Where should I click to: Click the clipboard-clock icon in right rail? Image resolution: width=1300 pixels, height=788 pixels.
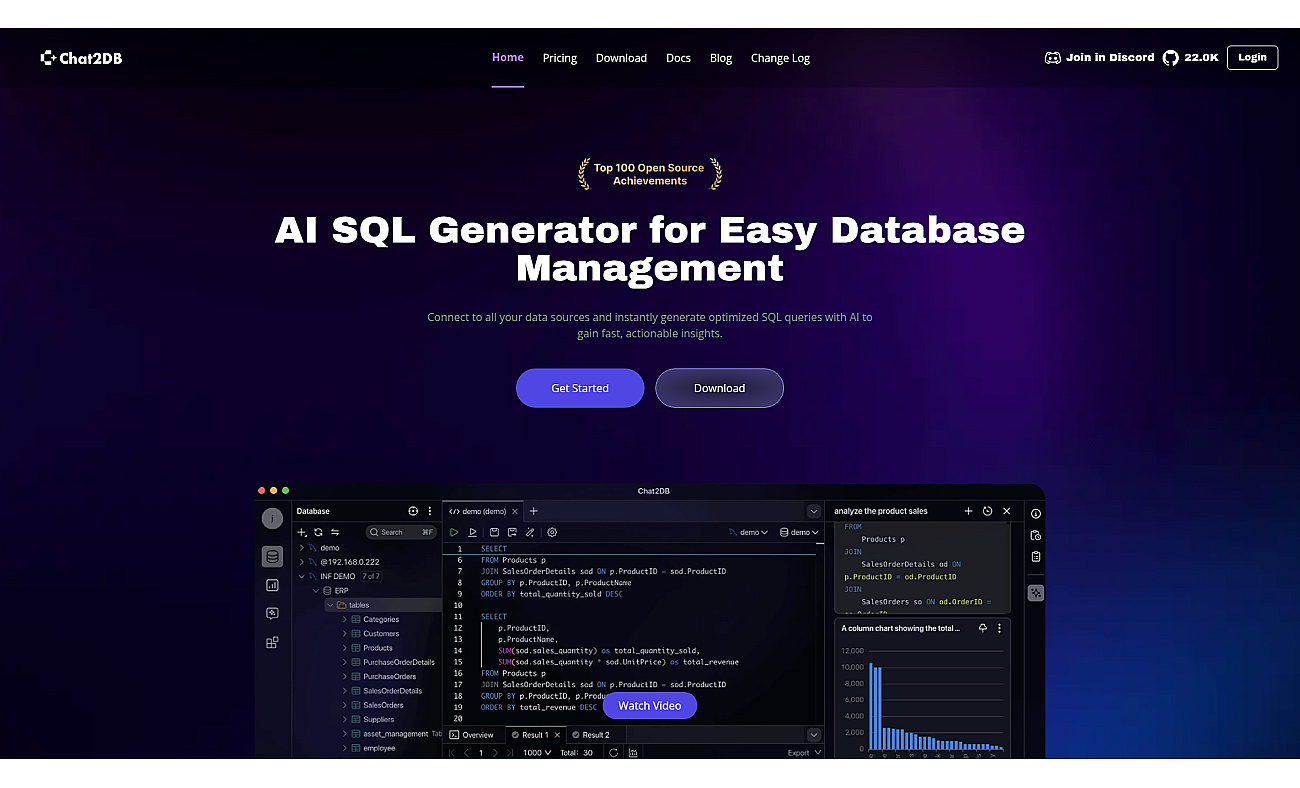[x=1036, y=535]
